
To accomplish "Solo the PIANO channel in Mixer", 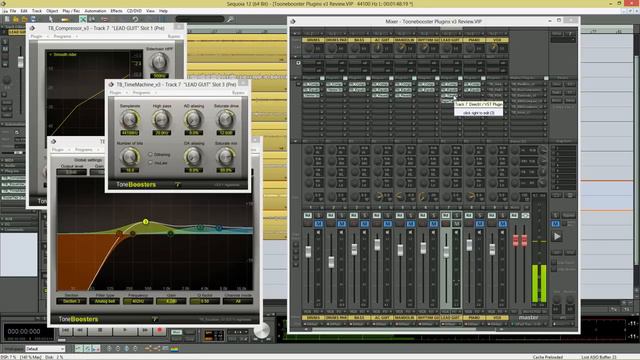I will (480, 215).
